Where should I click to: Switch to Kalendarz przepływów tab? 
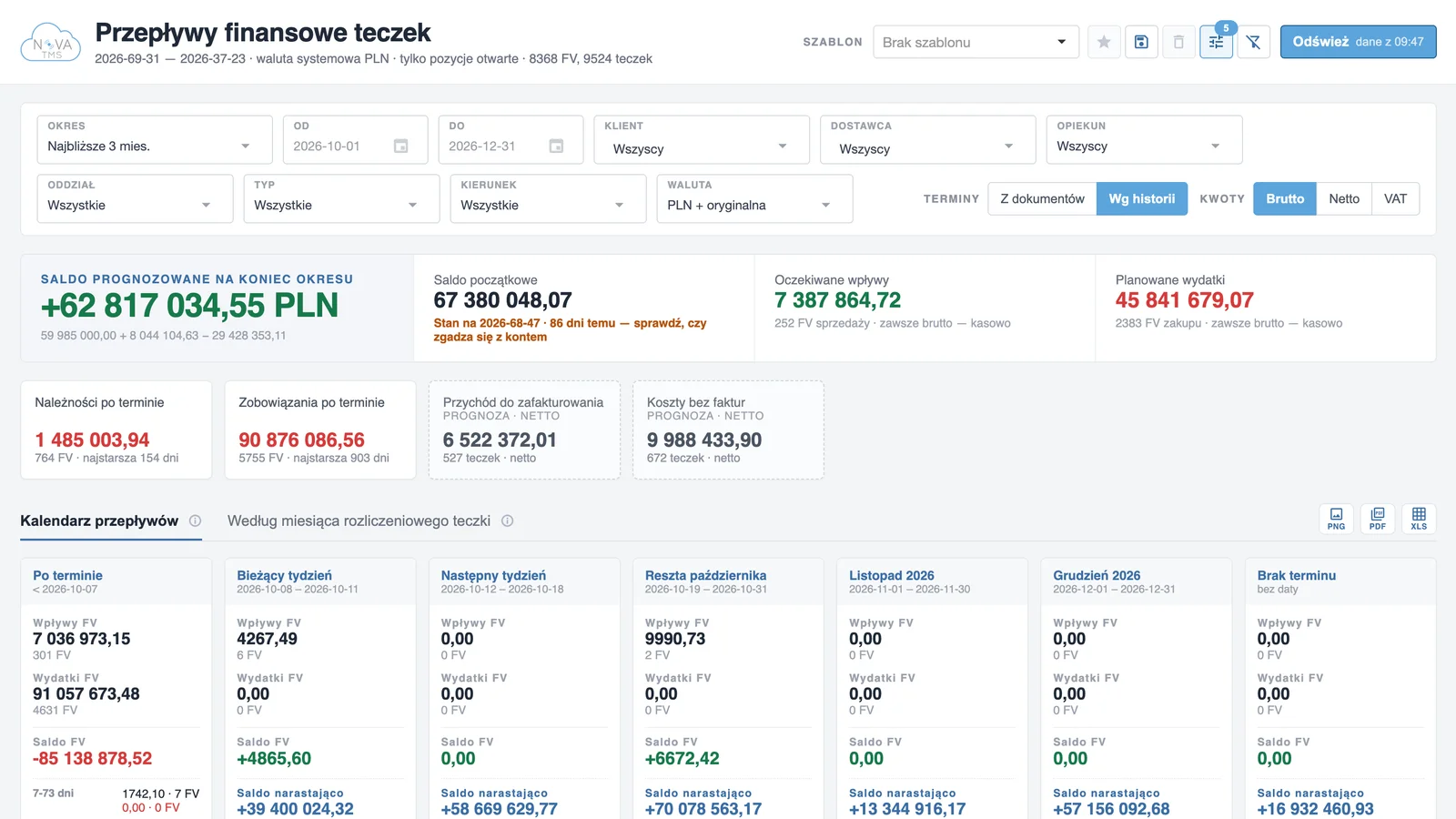pyautogui.click(x=99, y=521)
